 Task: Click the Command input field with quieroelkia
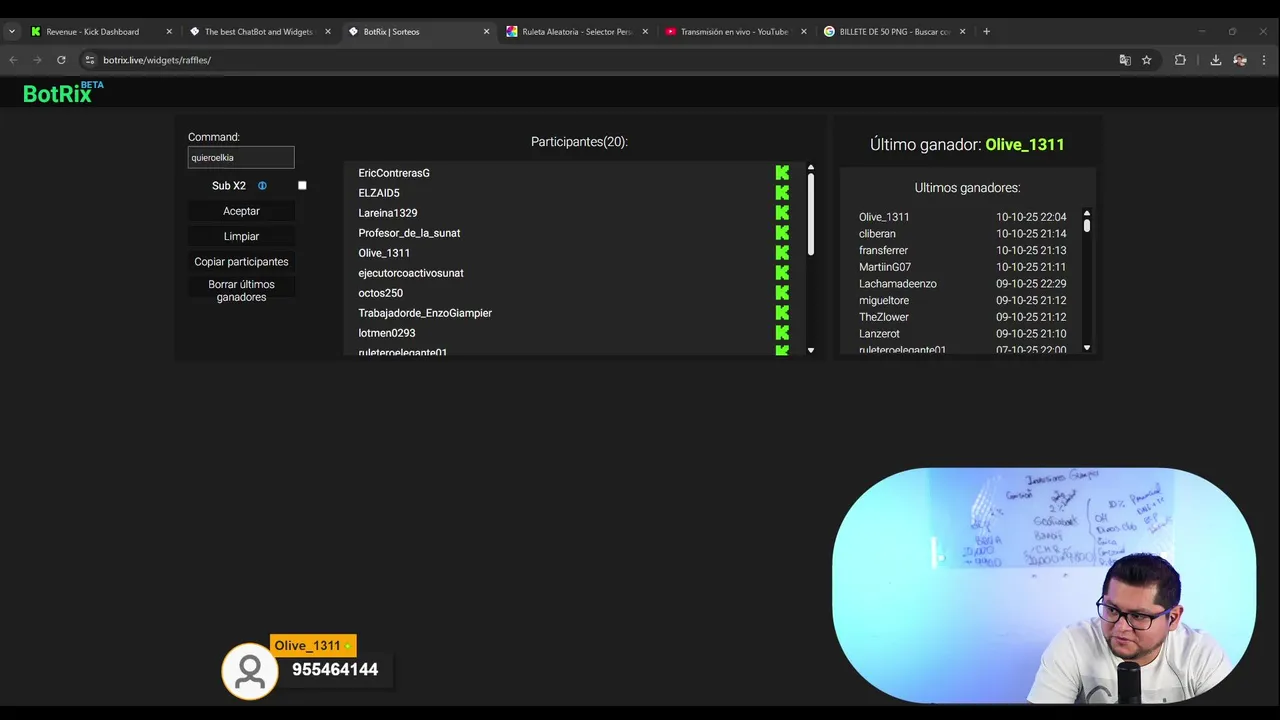pos(241,157)
